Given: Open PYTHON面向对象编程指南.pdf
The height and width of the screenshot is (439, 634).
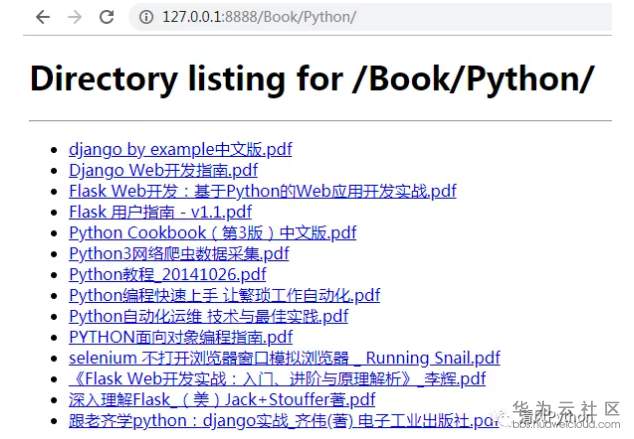Looking at the screenshot, I should [181, 337].
